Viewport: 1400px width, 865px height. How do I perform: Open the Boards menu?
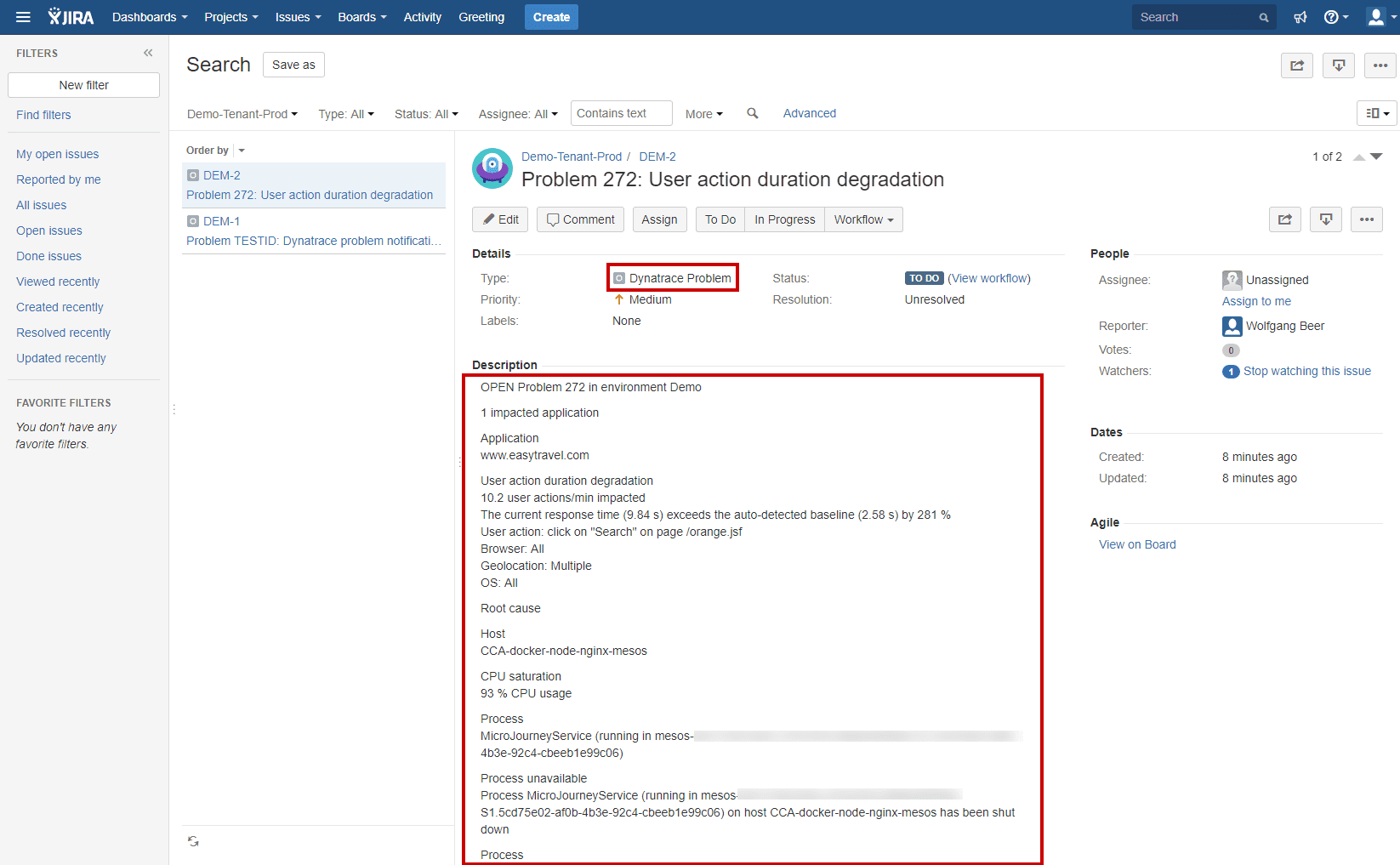click(x=362, y=17)
